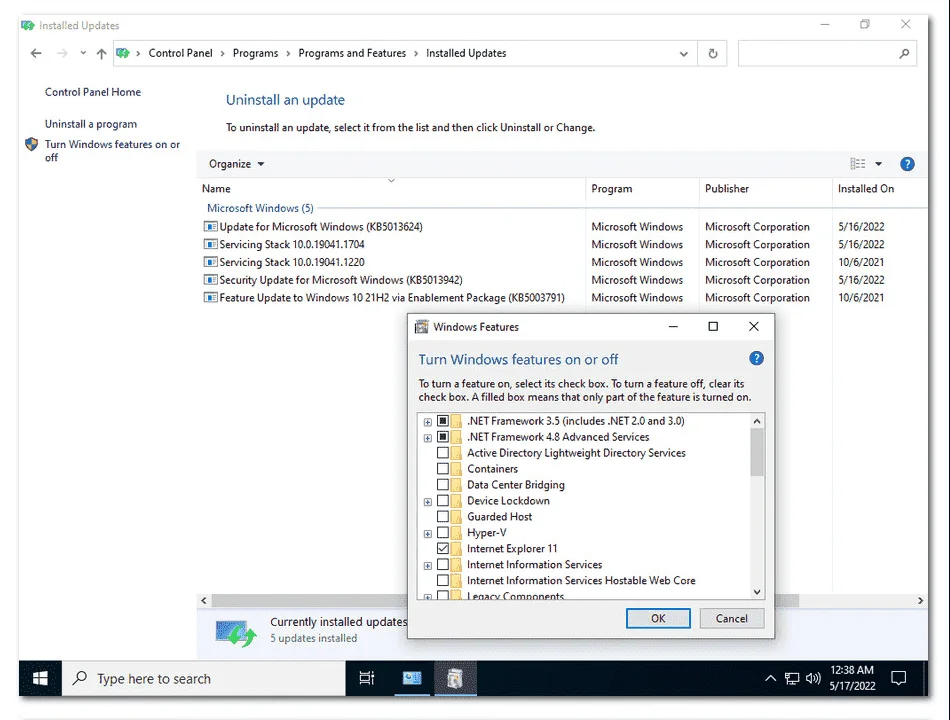Click the shield icon beside Windows features link
The width and height of the screenshot is (950, 720).
(32, 144)
